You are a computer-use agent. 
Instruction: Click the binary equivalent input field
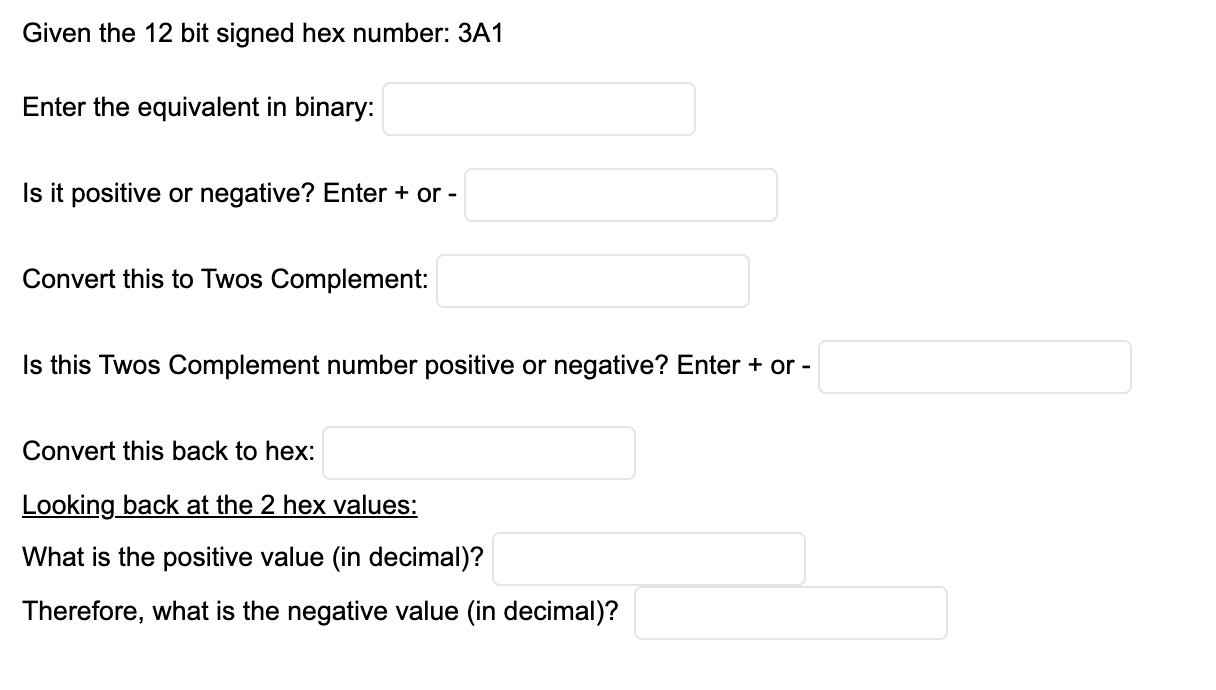pos(539,109)
